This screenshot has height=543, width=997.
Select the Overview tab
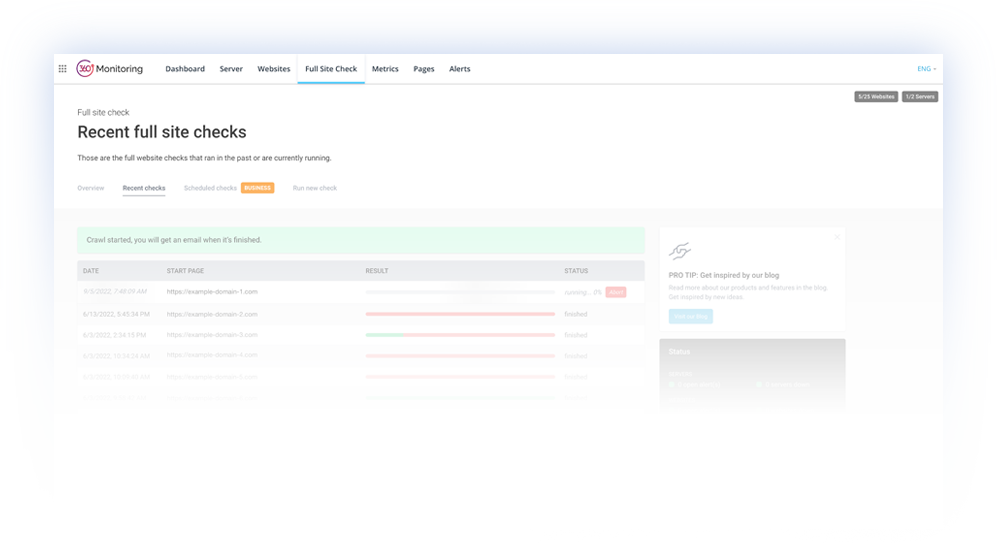pyautogui.click(x=91, y=188)
